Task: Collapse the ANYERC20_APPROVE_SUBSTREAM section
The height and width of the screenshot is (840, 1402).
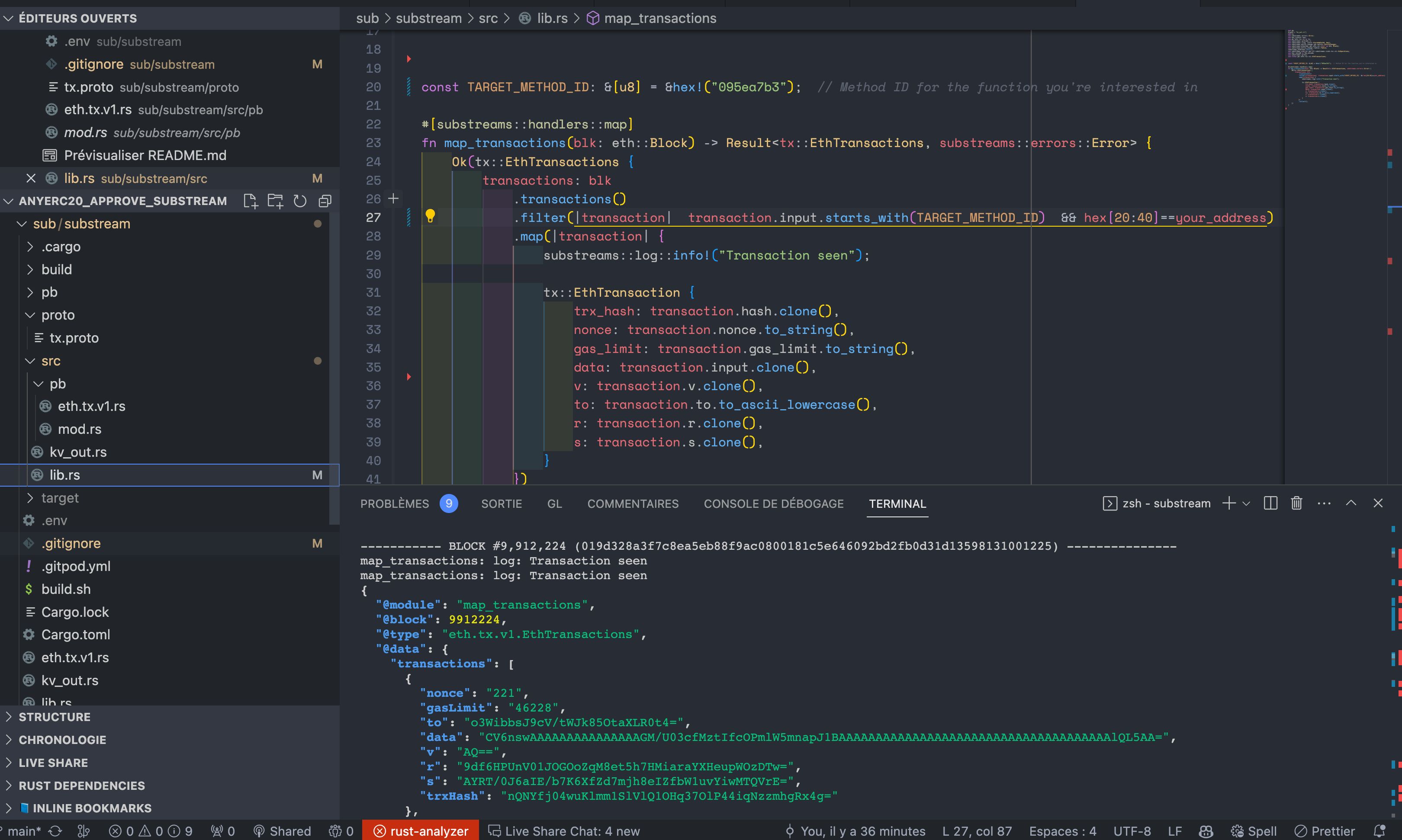Action: point(122,201)
